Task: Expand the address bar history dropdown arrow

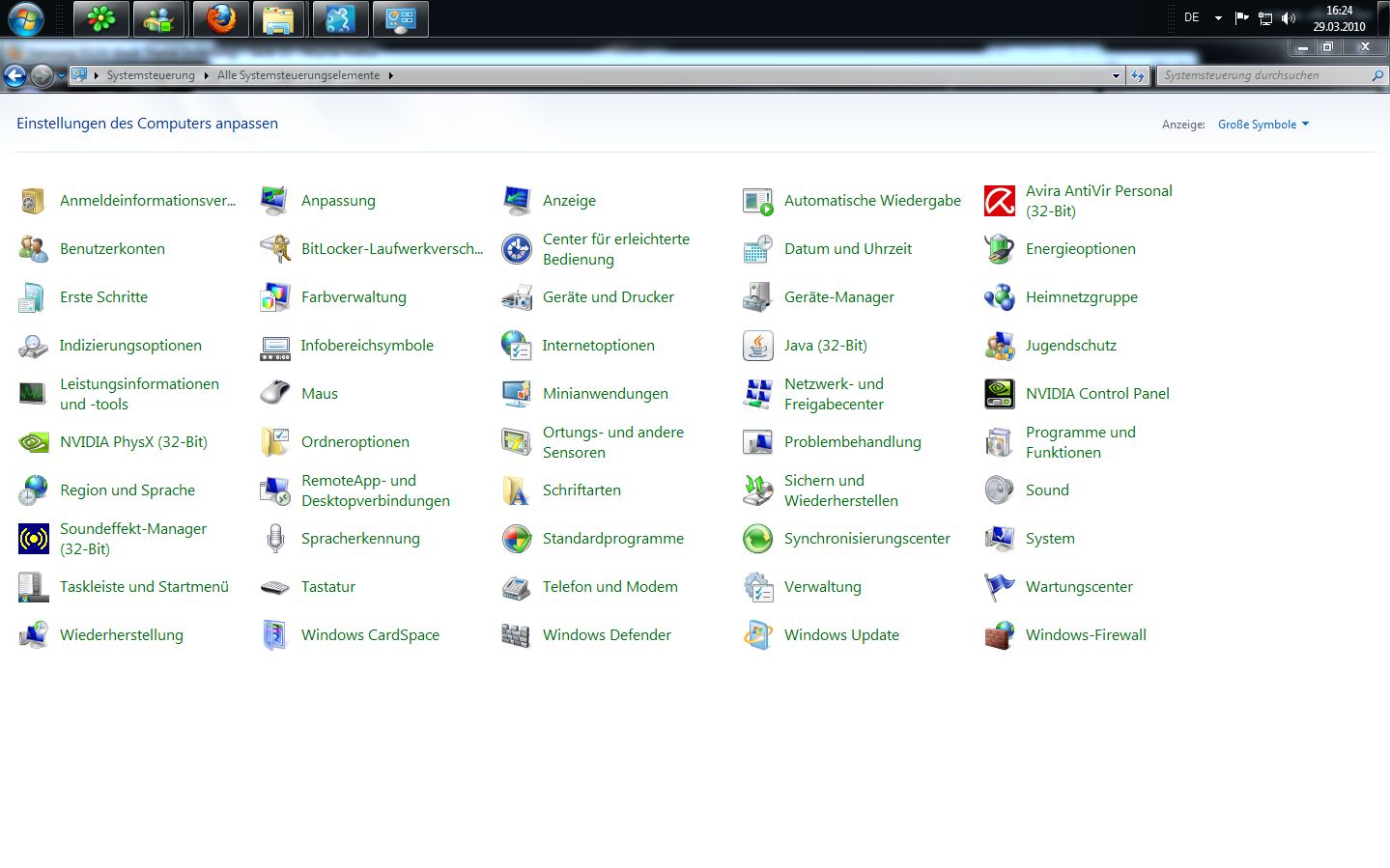Action: click(x=1116, y=75)
